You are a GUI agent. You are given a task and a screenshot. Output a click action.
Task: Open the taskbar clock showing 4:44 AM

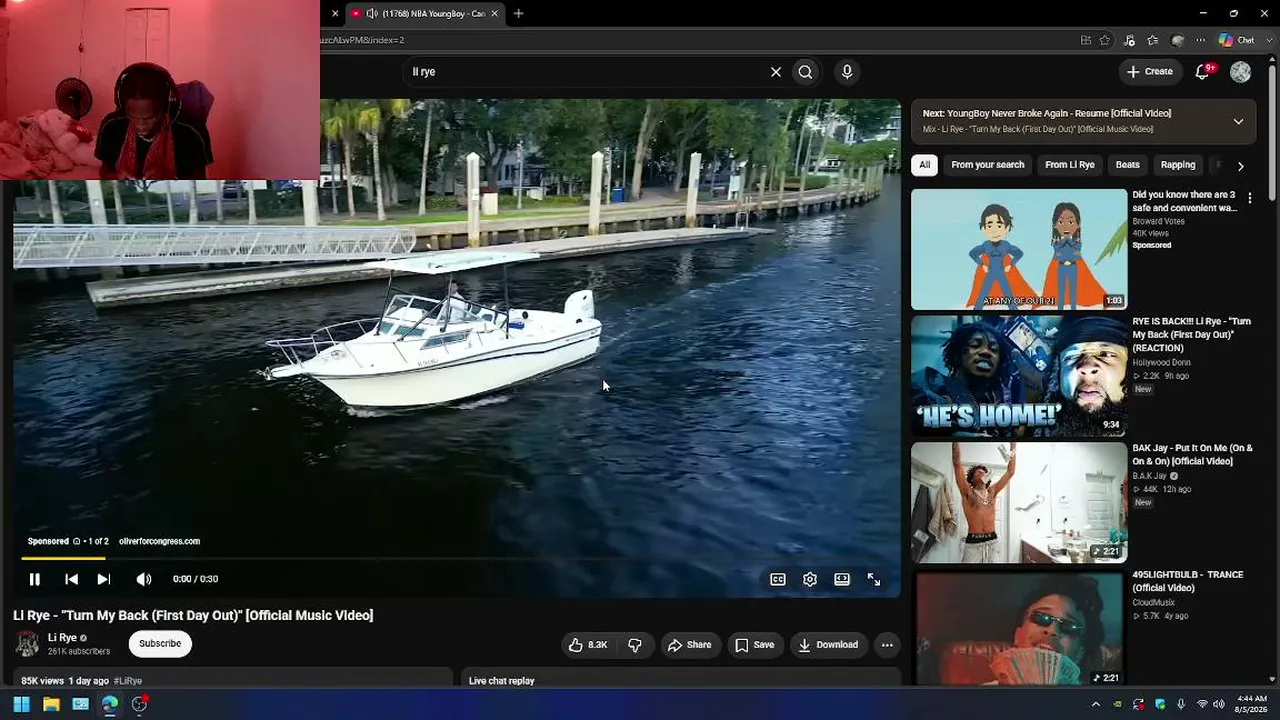(x=1251, y=704)
